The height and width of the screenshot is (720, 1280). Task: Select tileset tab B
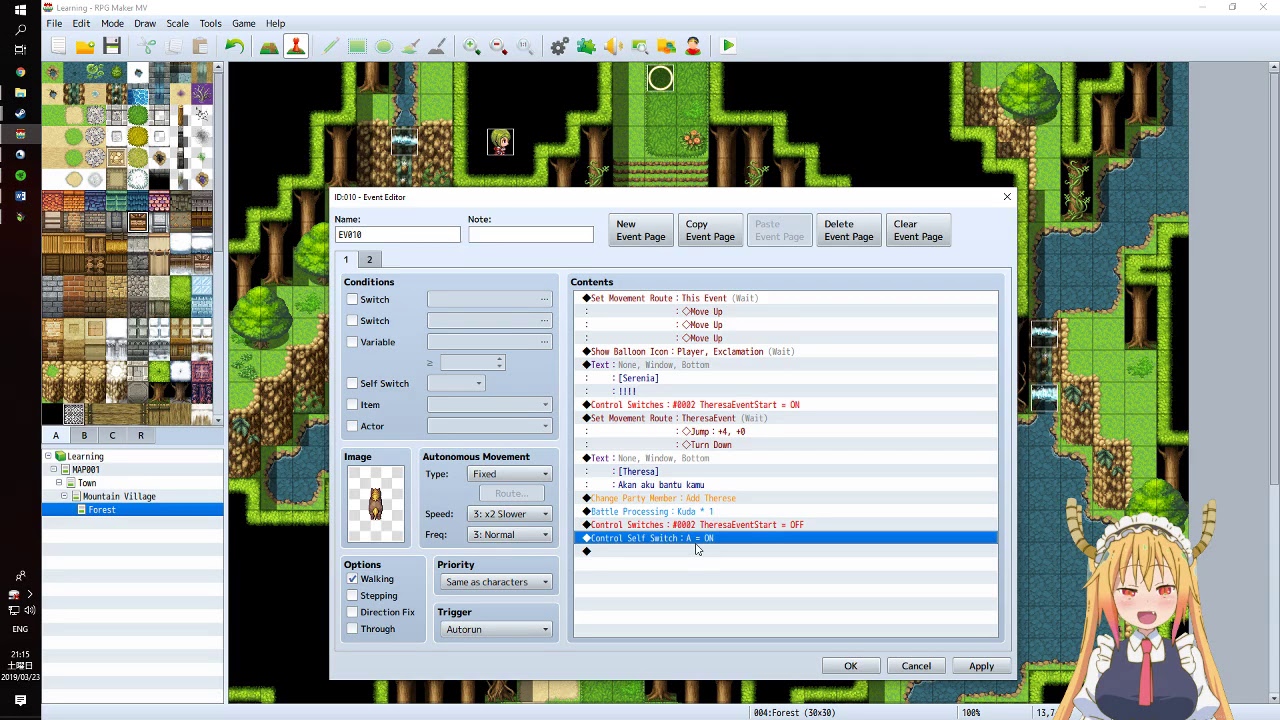[x=84, y=436]
